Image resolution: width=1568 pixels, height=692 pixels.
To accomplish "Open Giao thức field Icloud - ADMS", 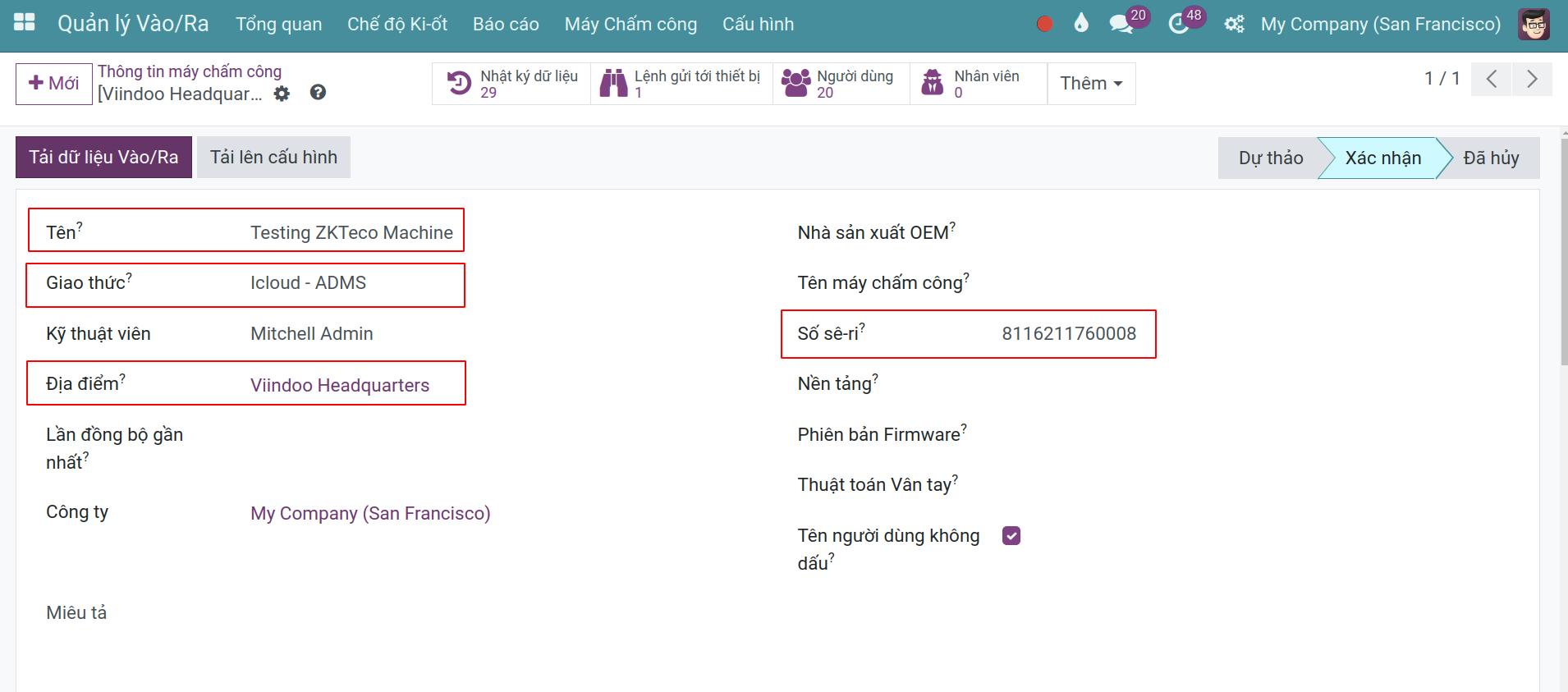I will click(x=308, y=283).
